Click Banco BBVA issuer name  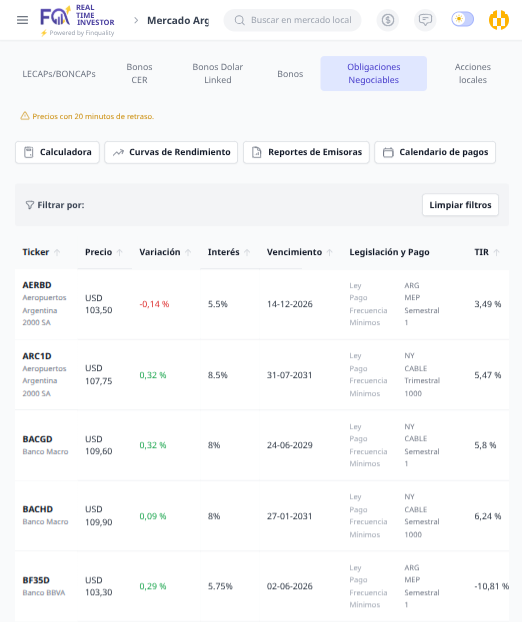[44, 593]
